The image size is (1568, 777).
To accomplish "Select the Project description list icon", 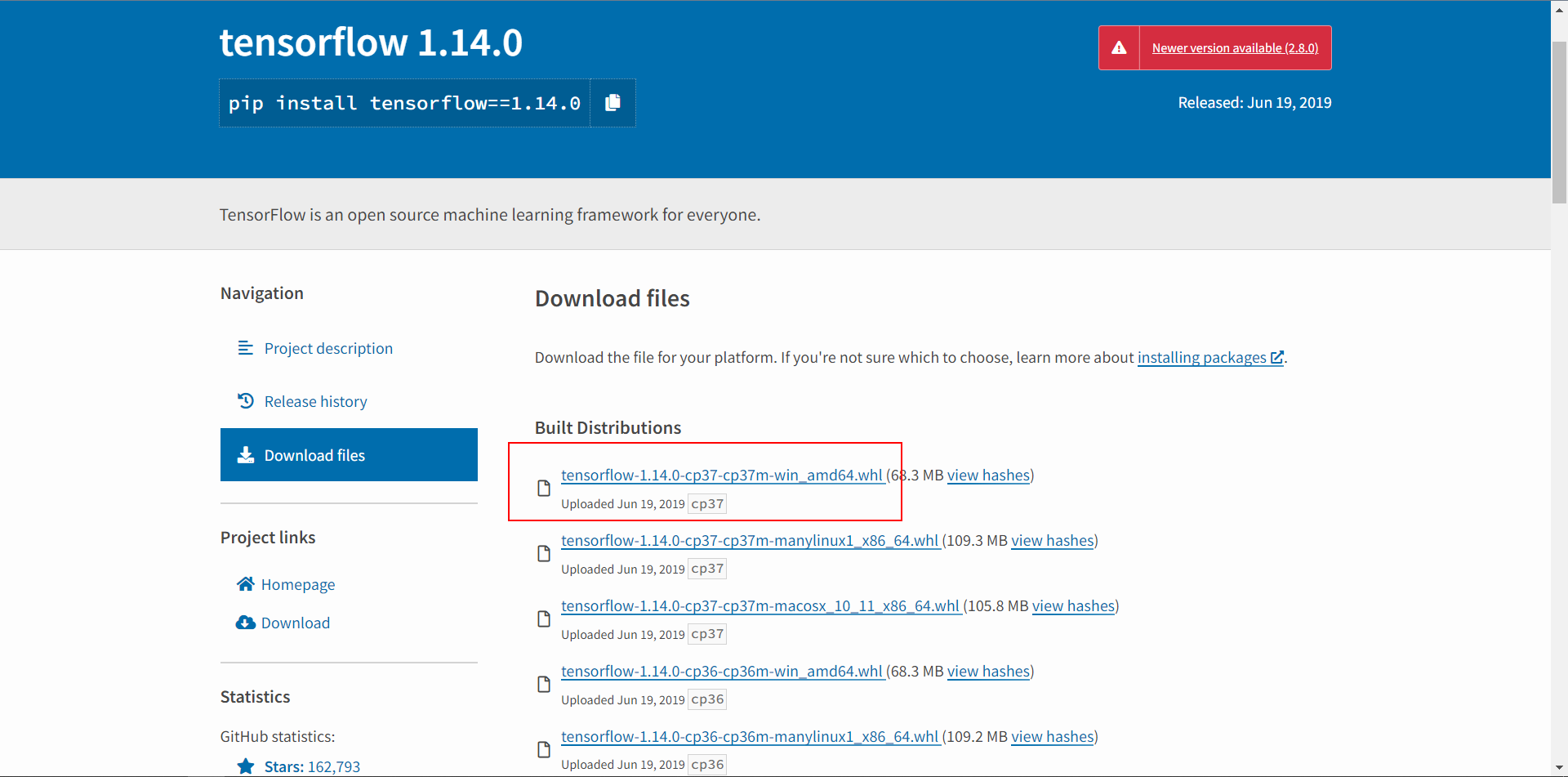I will pyautogui.click(x=246, y=347).
